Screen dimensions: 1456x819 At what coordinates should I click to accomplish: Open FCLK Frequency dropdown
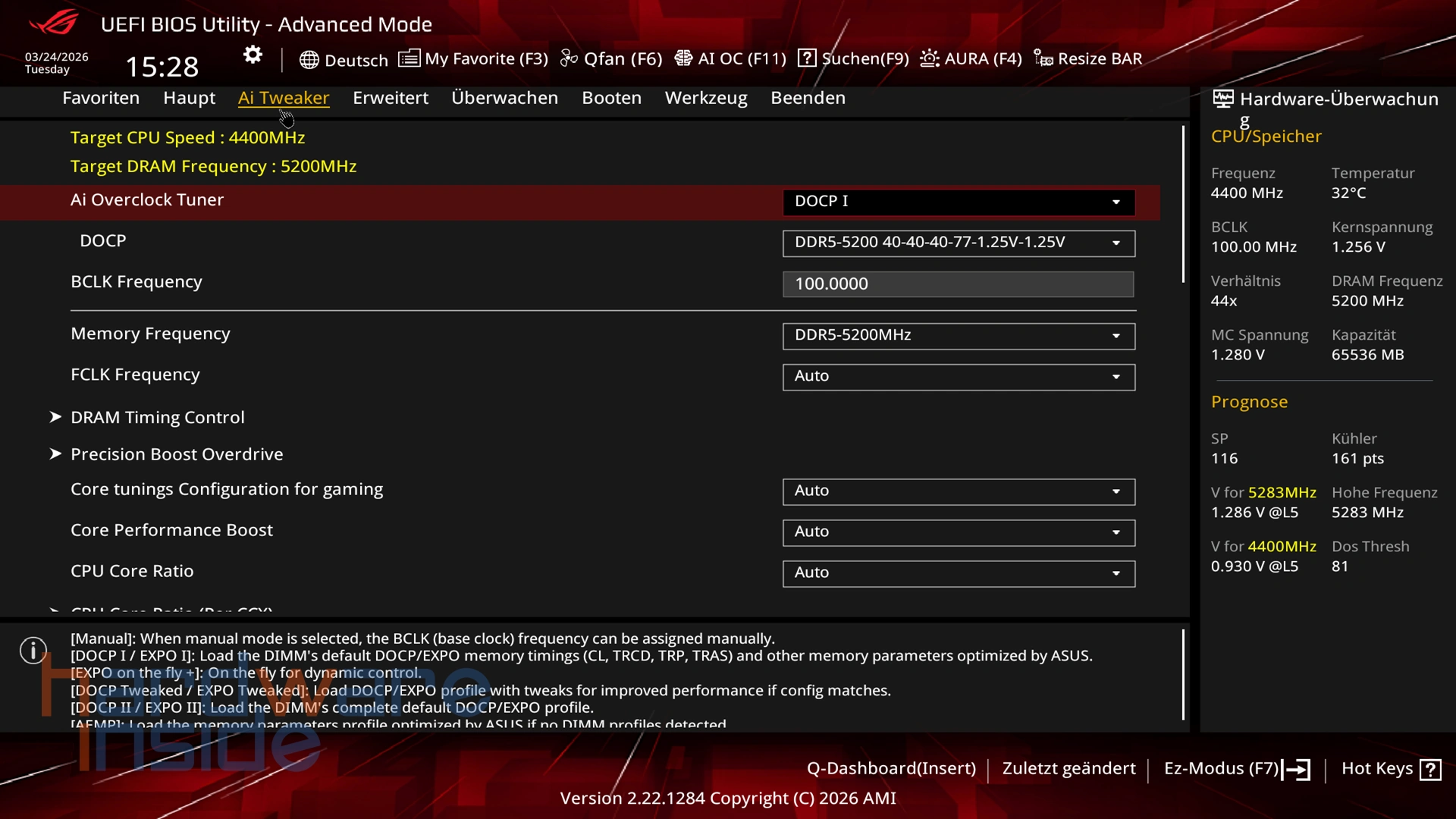(958, 376)
